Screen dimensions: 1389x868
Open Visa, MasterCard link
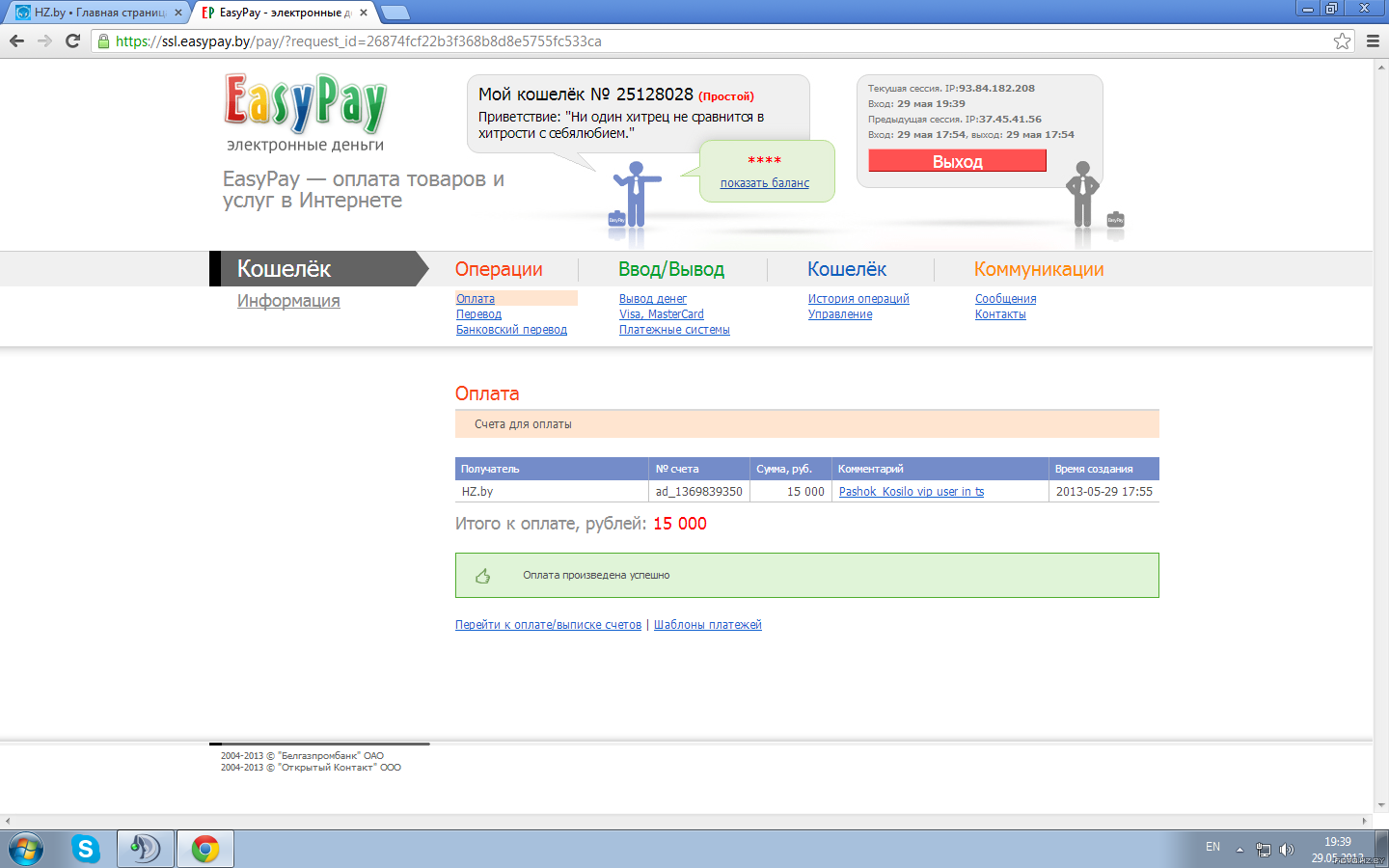pos(662,314)
